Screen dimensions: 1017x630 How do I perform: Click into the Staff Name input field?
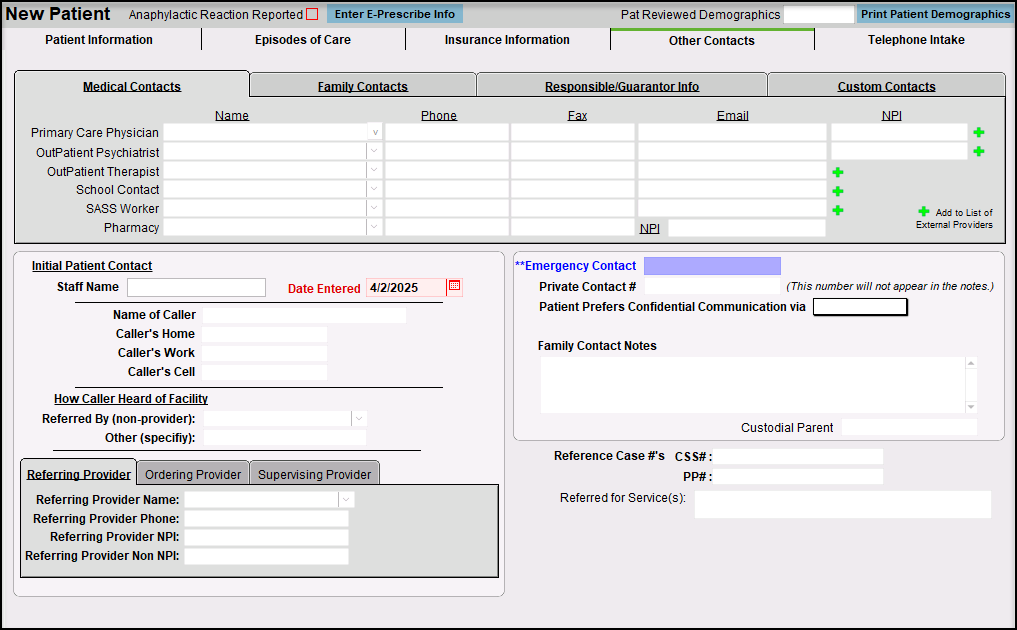196,288
